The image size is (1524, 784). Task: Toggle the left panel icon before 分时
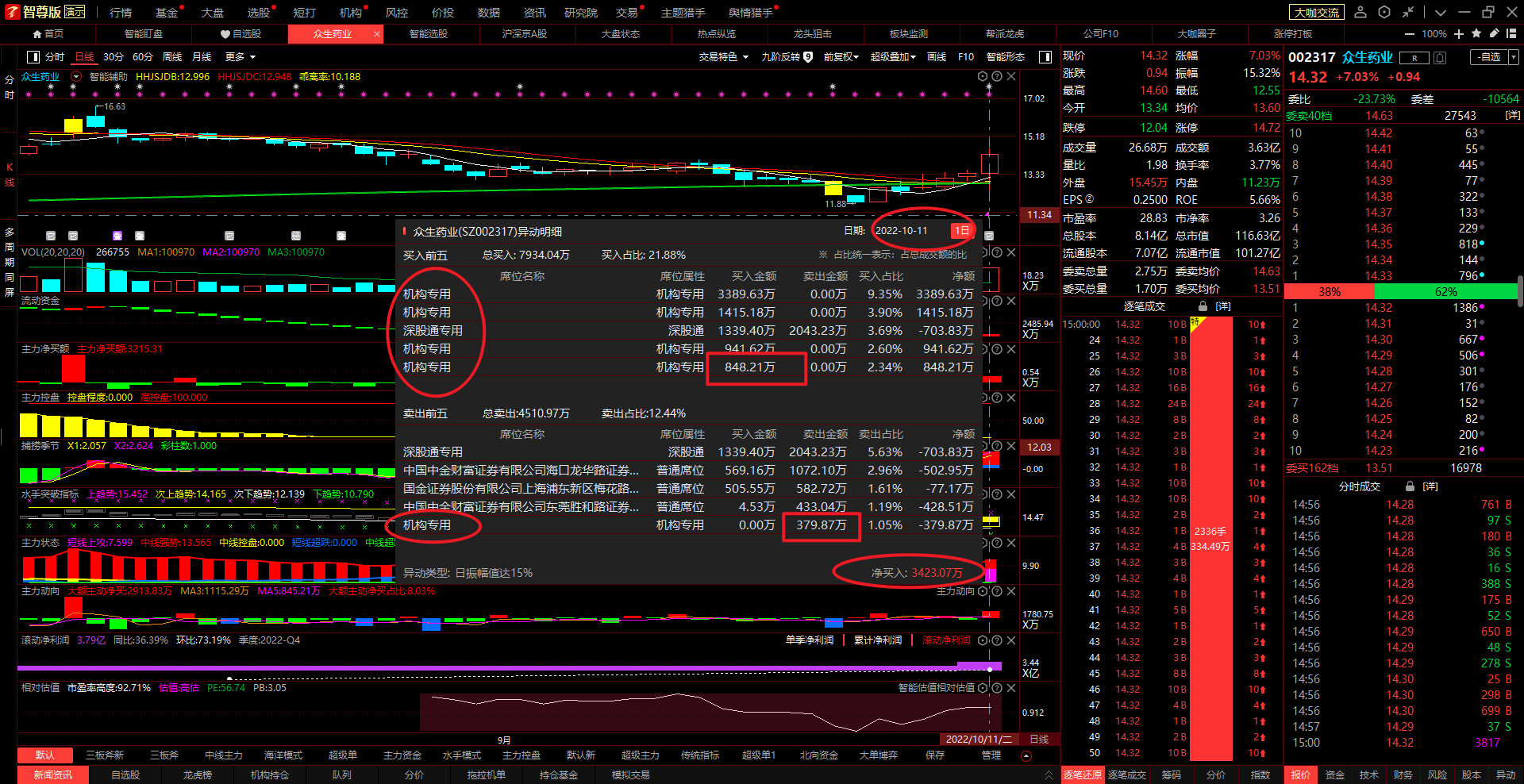click(x=33, y=57)
